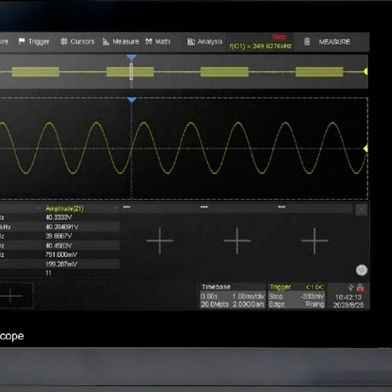
Task: Open the Trigger menu
Action: pos(34,41)
